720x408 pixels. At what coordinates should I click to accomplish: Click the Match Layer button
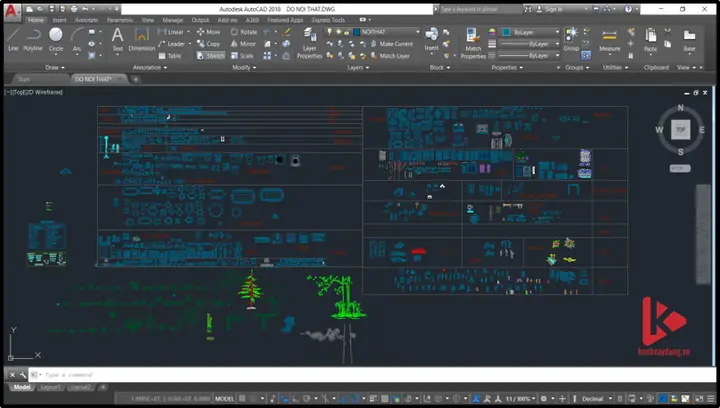(x=390, y=56)
